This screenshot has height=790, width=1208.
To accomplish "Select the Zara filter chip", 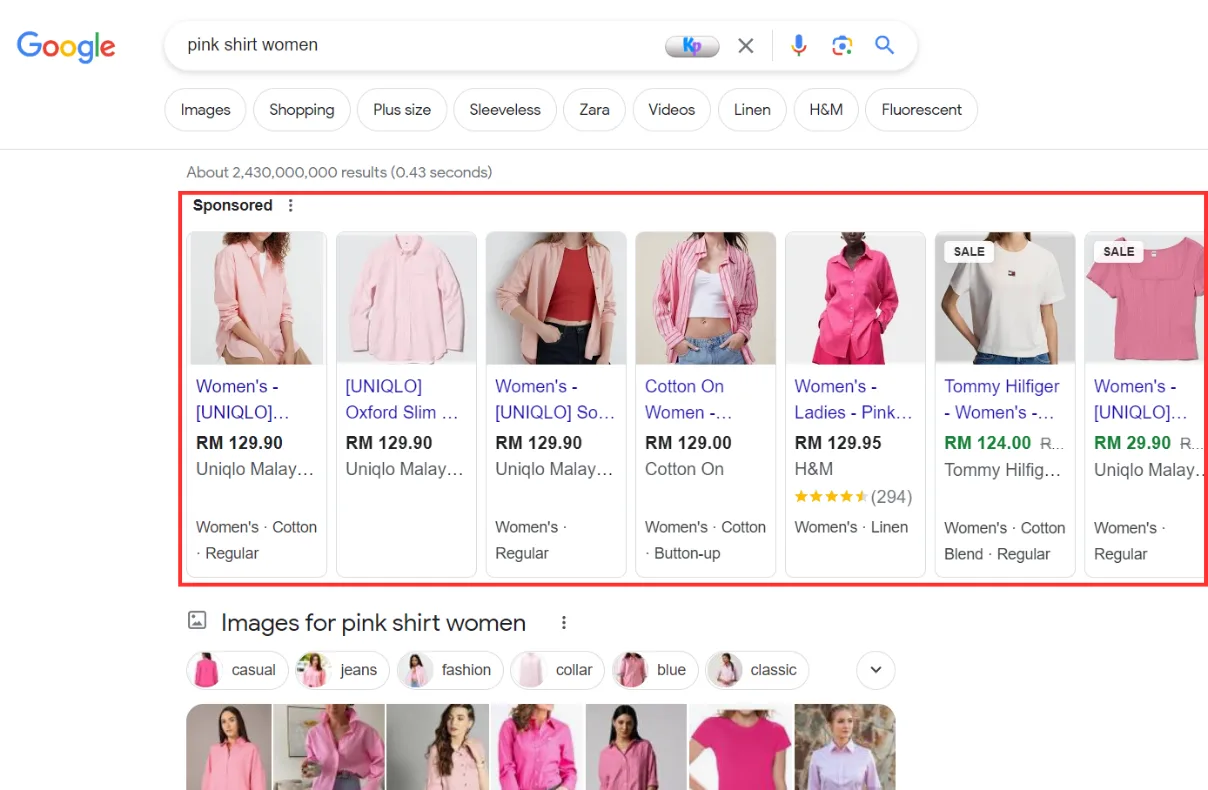I will 594,110.
